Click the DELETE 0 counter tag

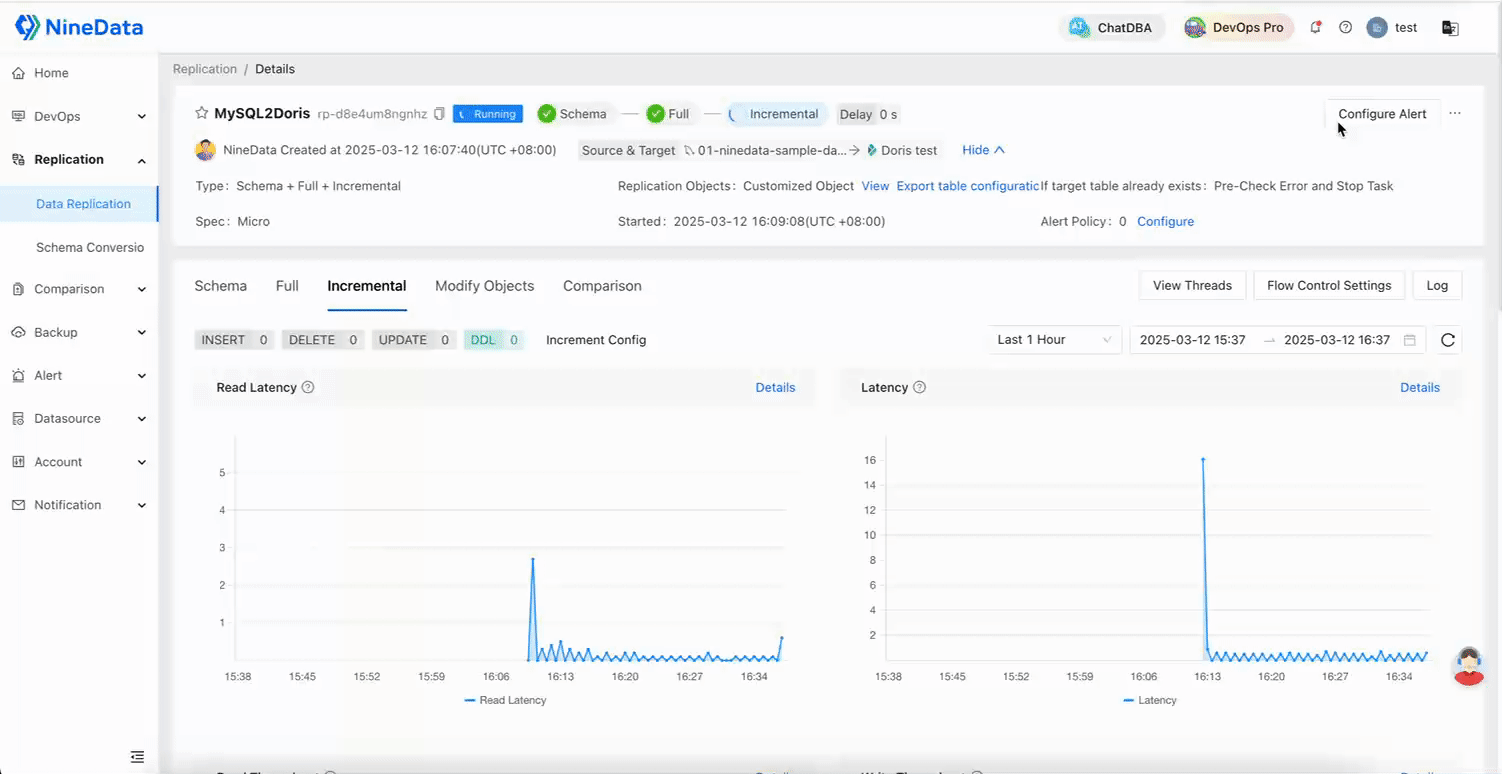[323, 340]
